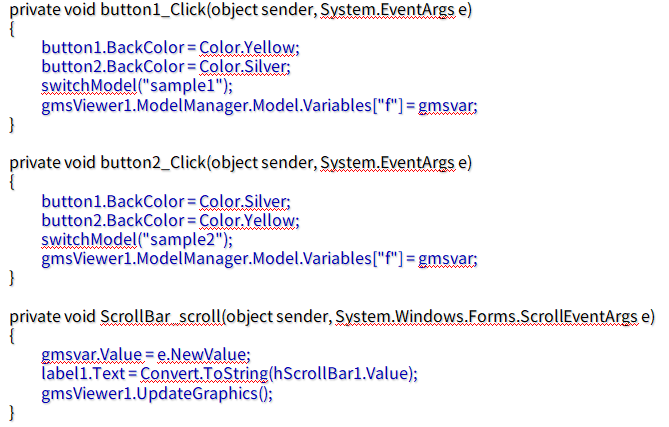This screenshot has height=427, width=669.
Task: Click Convert.ToString call
Action: [x=204, y=374]
